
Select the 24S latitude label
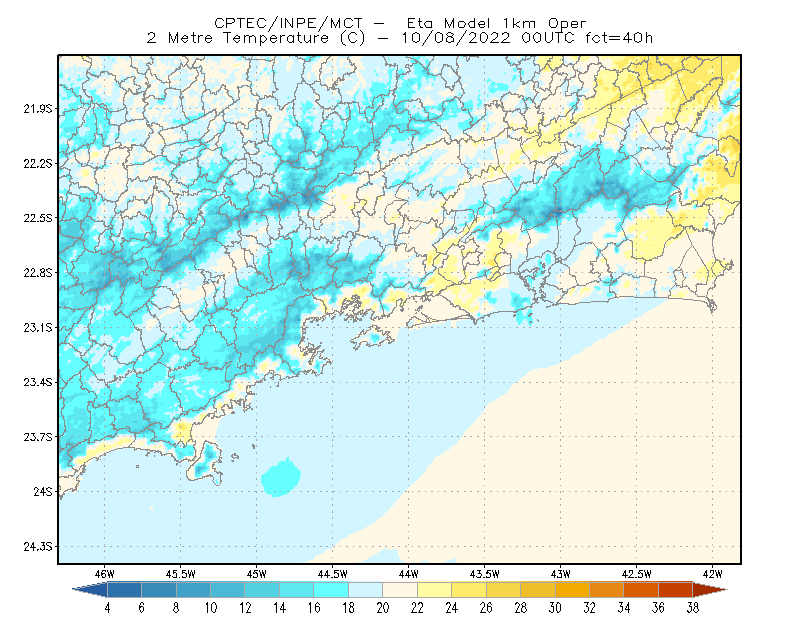(43, 491)
